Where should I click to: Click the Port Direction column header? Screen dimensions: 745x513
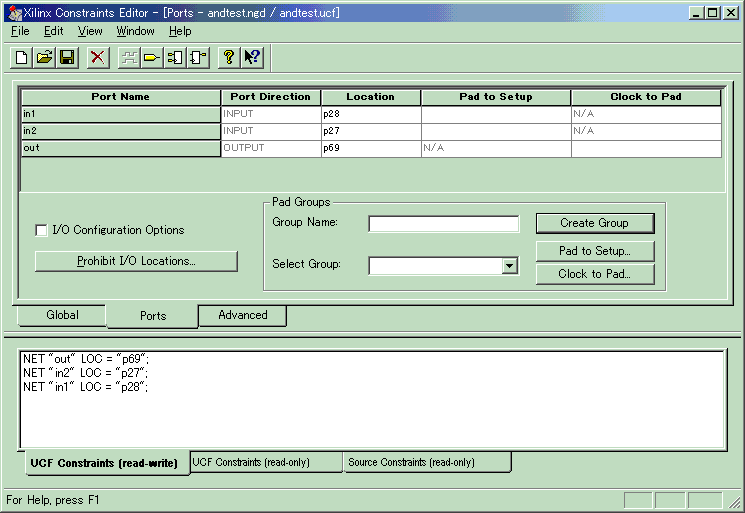point(271,97)
